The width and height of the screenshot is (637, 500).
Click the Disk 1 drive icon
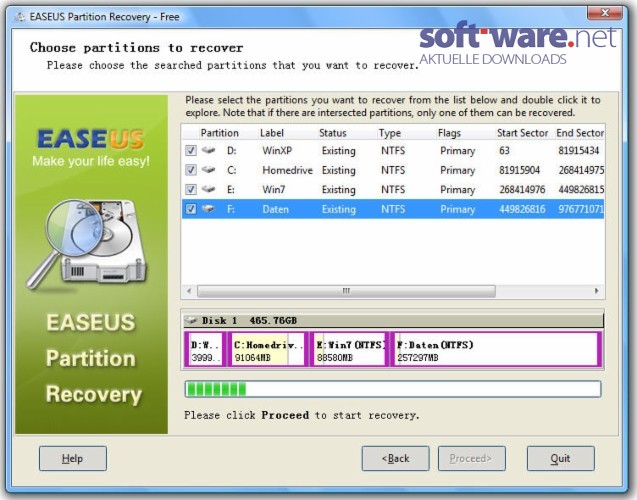point(191,320)
